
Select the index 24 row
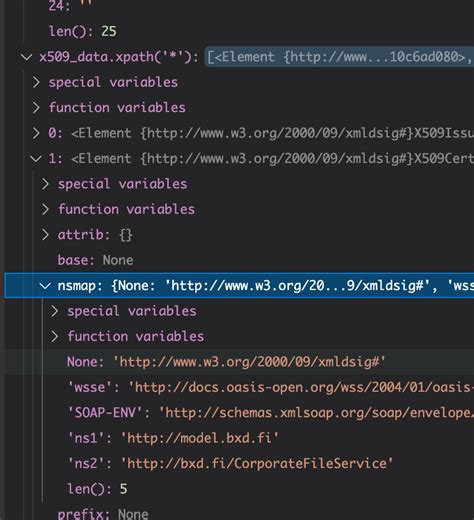tap(239, 7)
